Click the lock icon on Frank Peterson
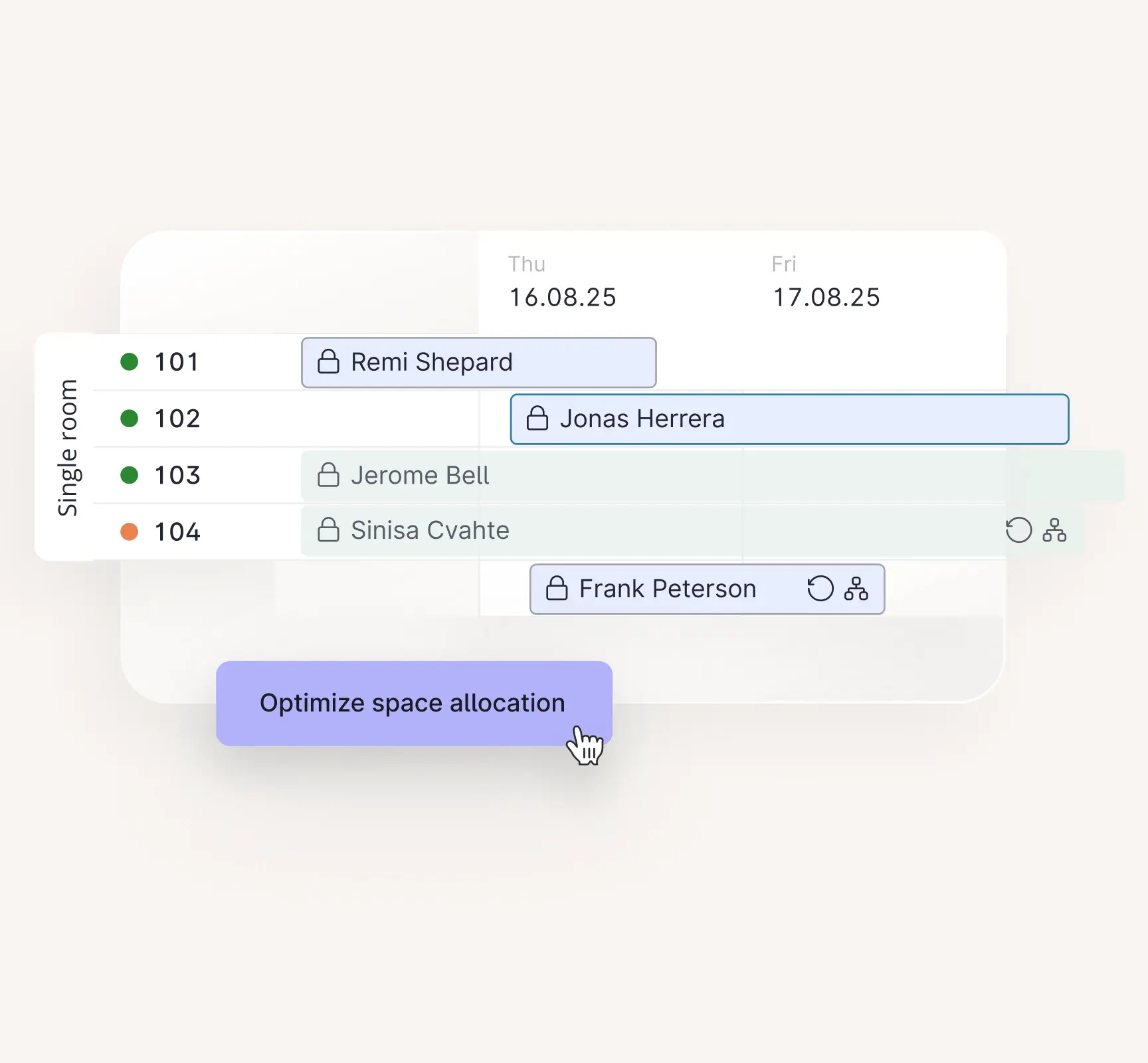This screenshot has height=1063, width=1148. point(557,588)
